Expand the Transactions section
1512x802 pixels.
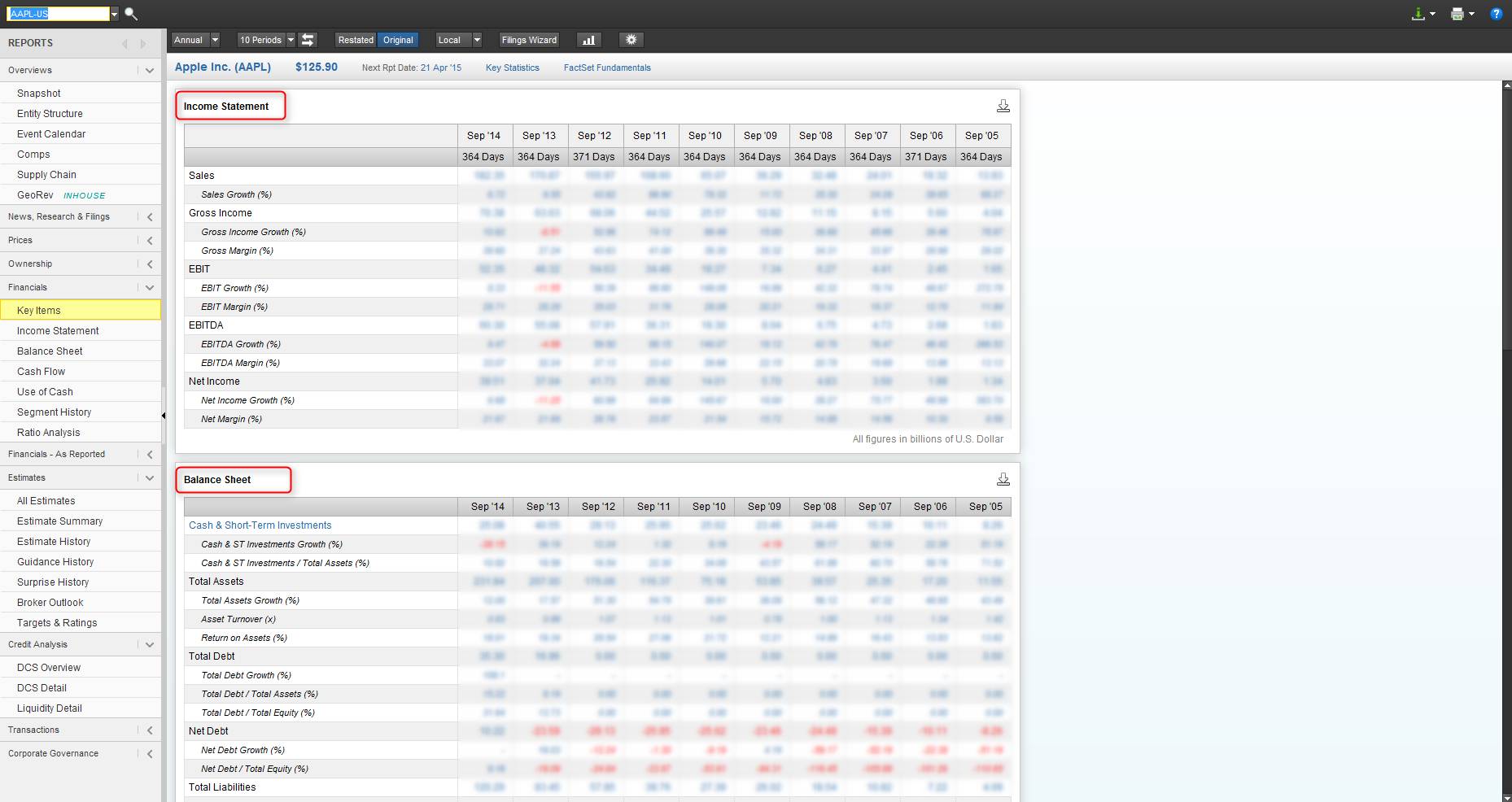click(x=150, y=730)
